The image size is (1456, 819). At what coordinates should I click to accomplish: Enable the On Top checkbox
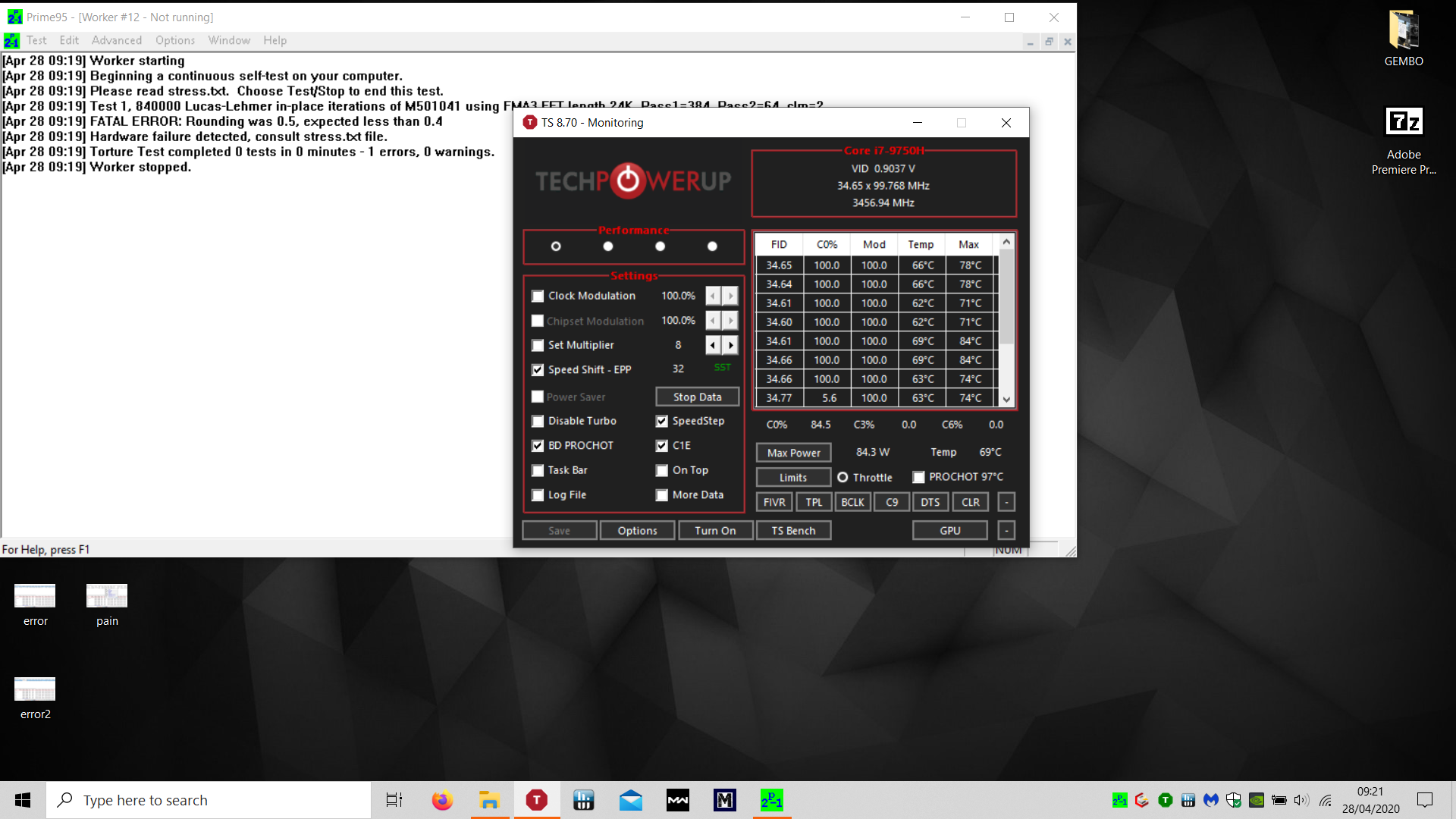click(662, 470)
